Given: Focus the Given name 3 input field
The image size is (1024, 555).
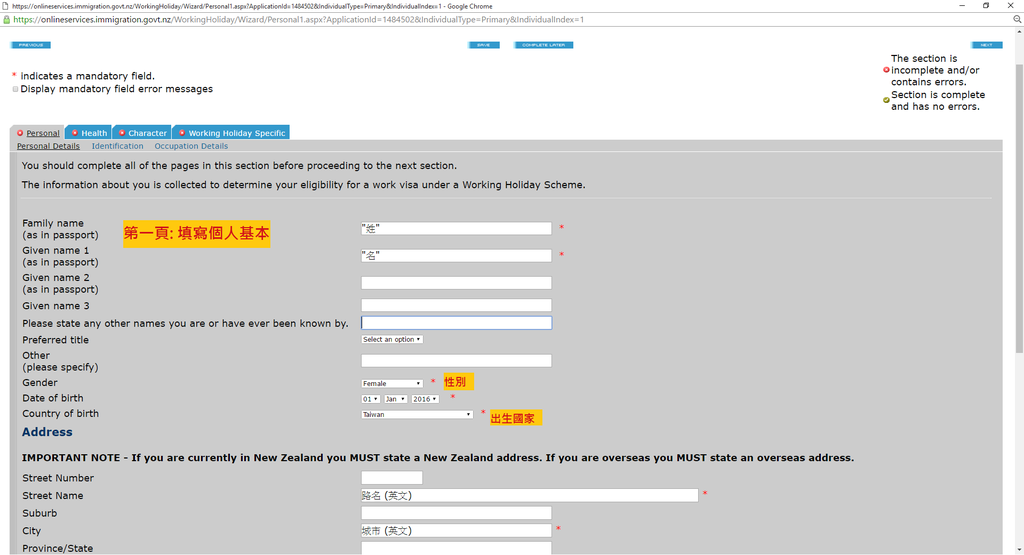Looking at the screenshot, I should click(456, 305).
